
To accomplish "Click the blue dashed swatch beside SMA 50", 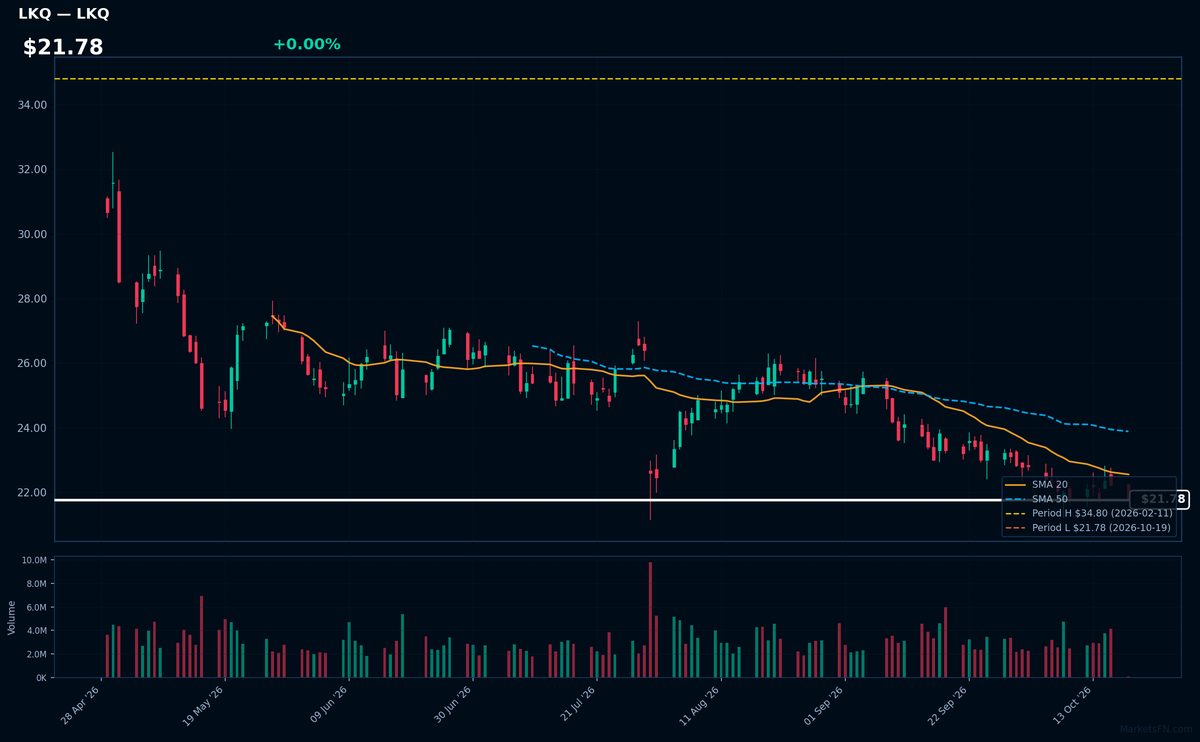I will pyautogui.click(x=1016, y=498).
